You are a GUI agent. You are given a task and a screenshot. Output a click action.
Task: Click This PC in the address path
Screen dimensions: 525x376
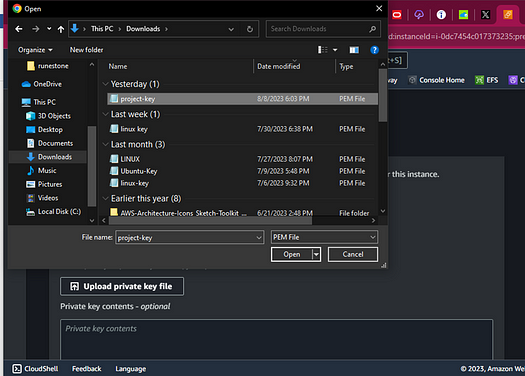[102, 29]
